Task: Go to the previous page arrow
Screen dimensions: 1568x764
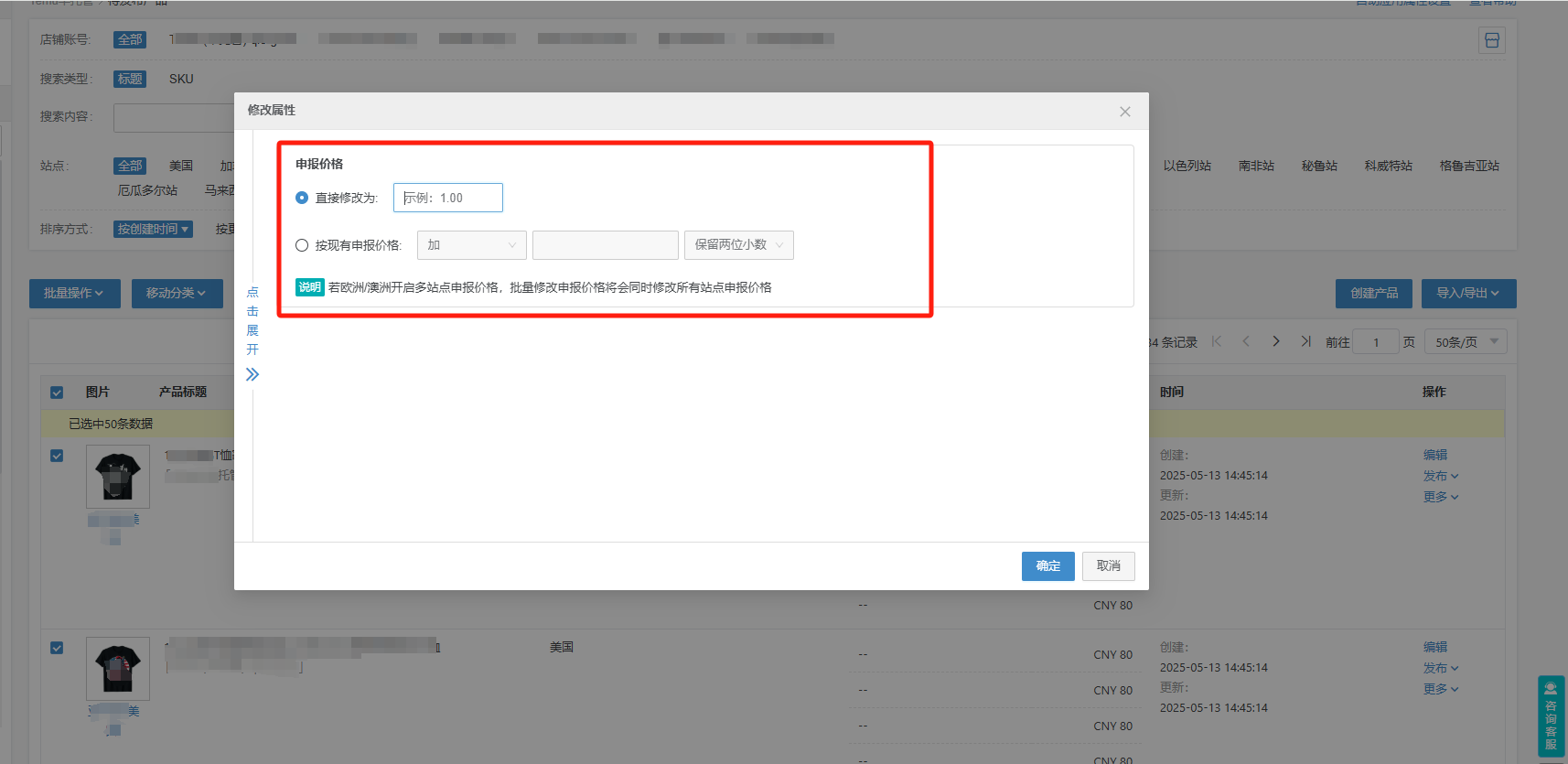Action: click(x=1246, y=341)
